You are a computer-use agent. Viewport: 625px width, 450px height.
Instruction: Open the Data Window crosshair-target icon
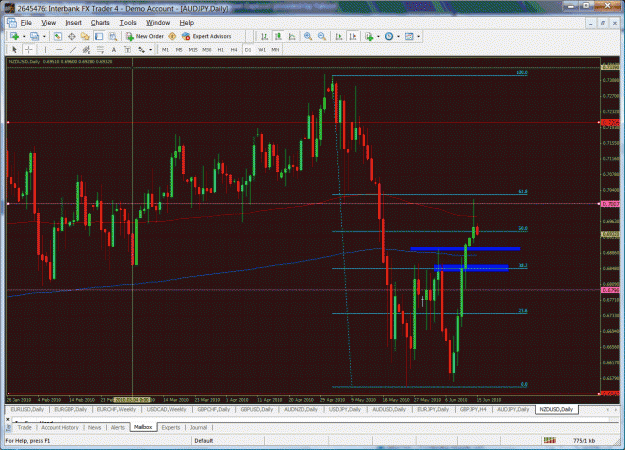[72, 36]
